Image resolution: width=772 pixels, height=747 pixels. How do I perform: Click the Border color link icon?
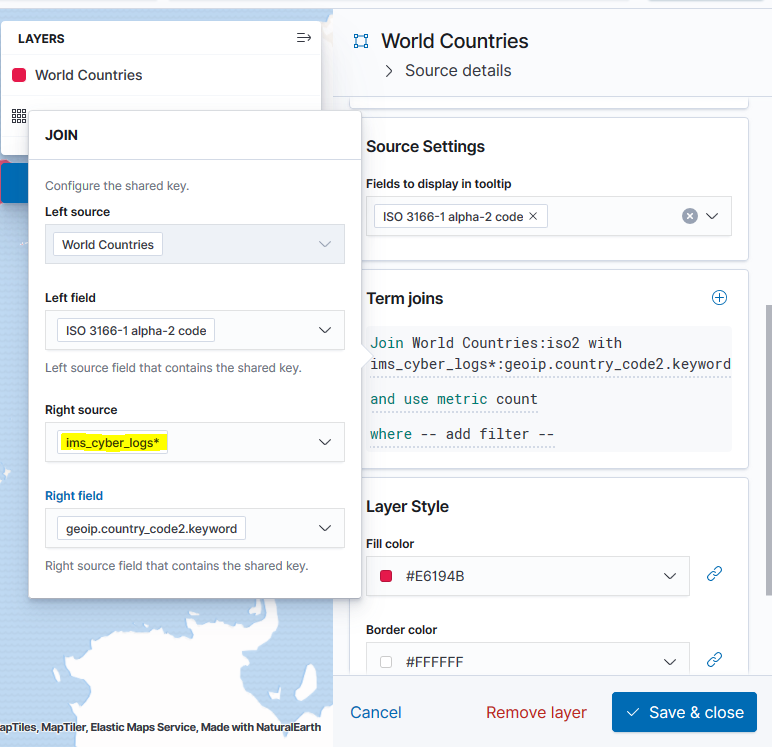pos(714,659)
